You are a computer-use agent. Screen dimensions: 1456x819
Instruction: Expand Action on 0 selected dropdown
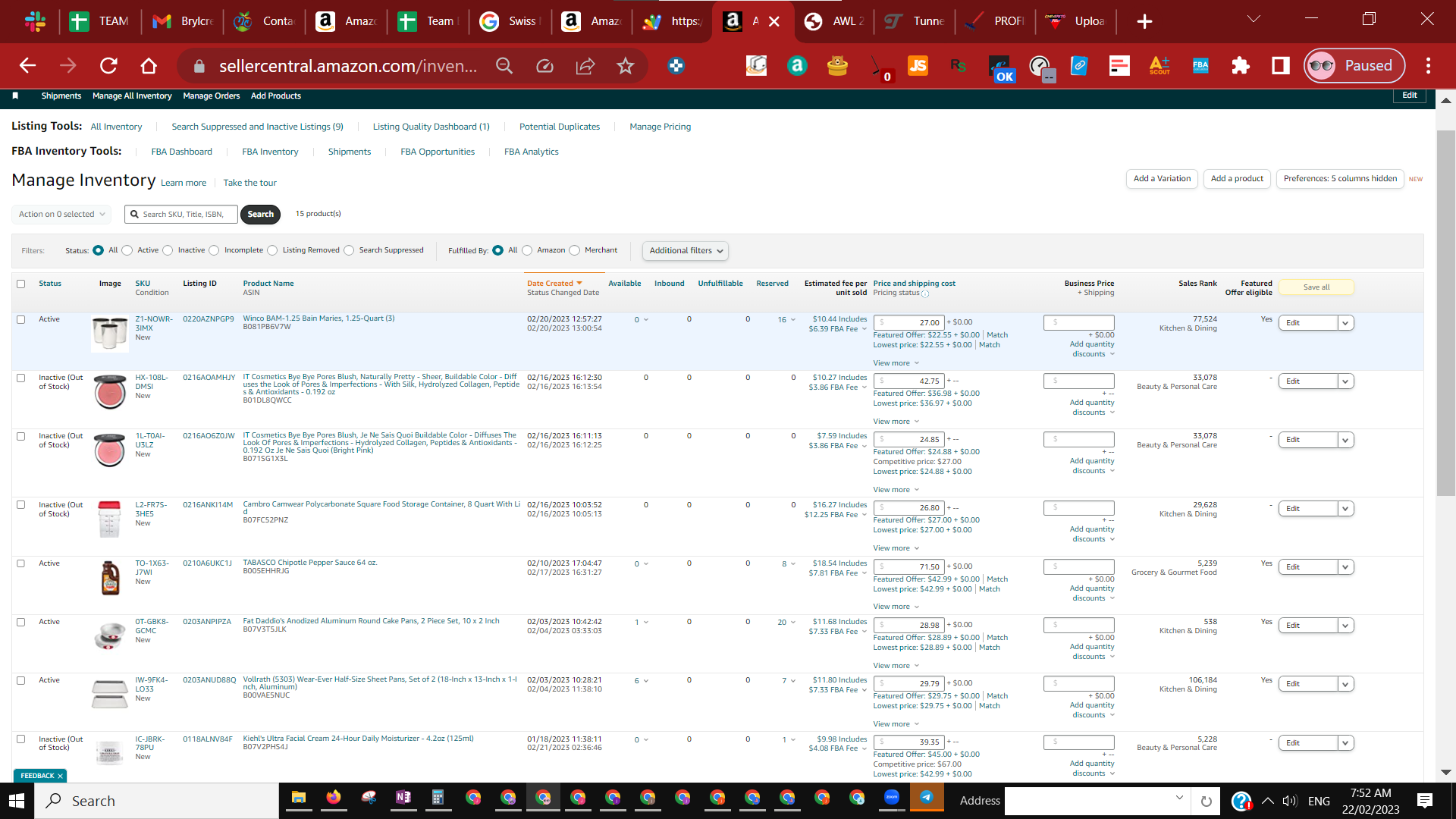(x=61, y=215)
